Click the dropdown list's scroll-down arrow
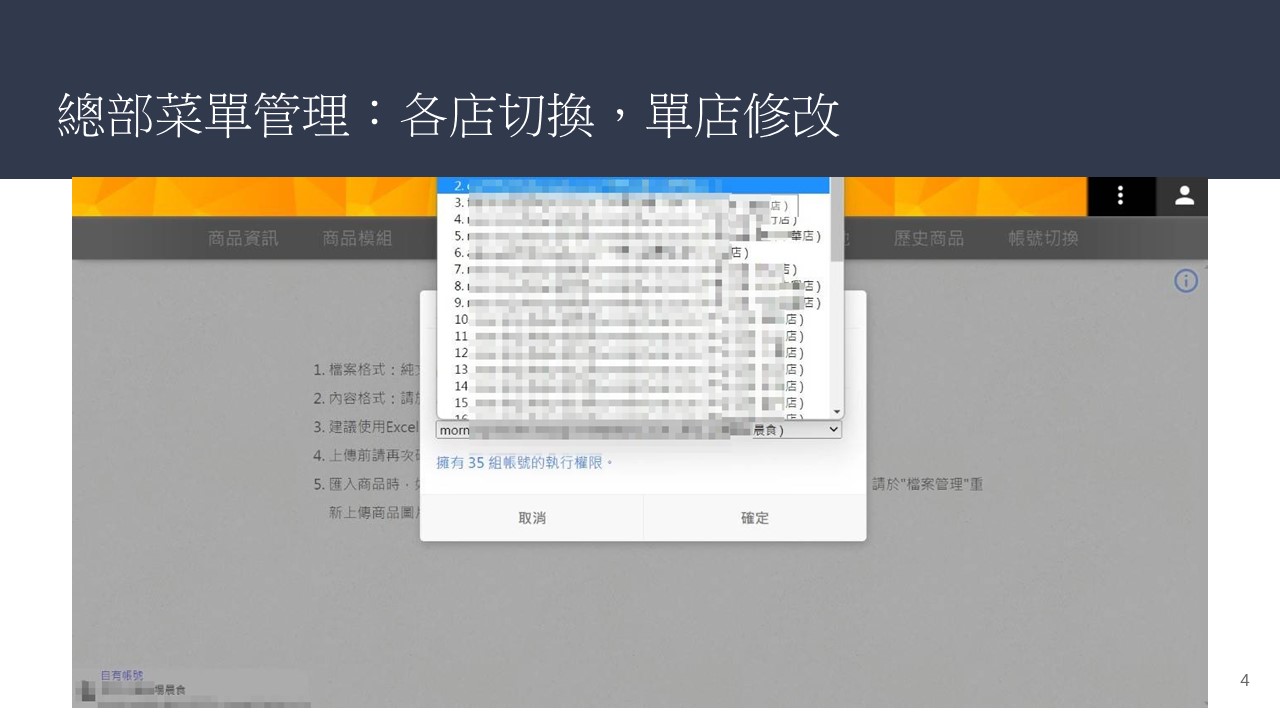This screenshot has width=1280, height=720. 837,411
